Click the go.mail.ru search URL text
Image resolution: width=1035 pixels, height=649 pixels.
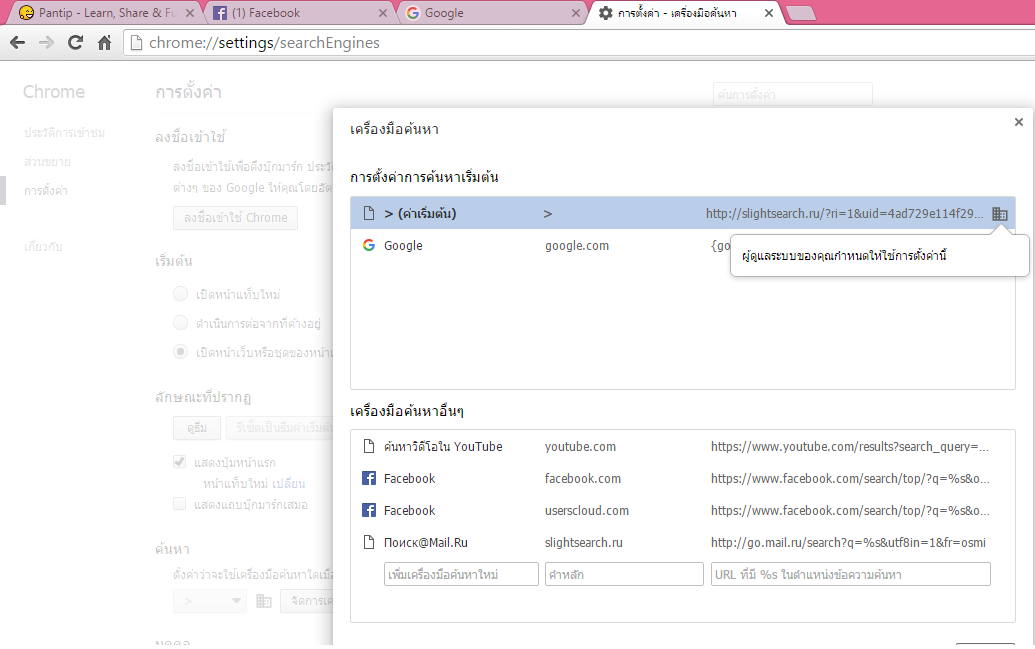coord(848,542)
